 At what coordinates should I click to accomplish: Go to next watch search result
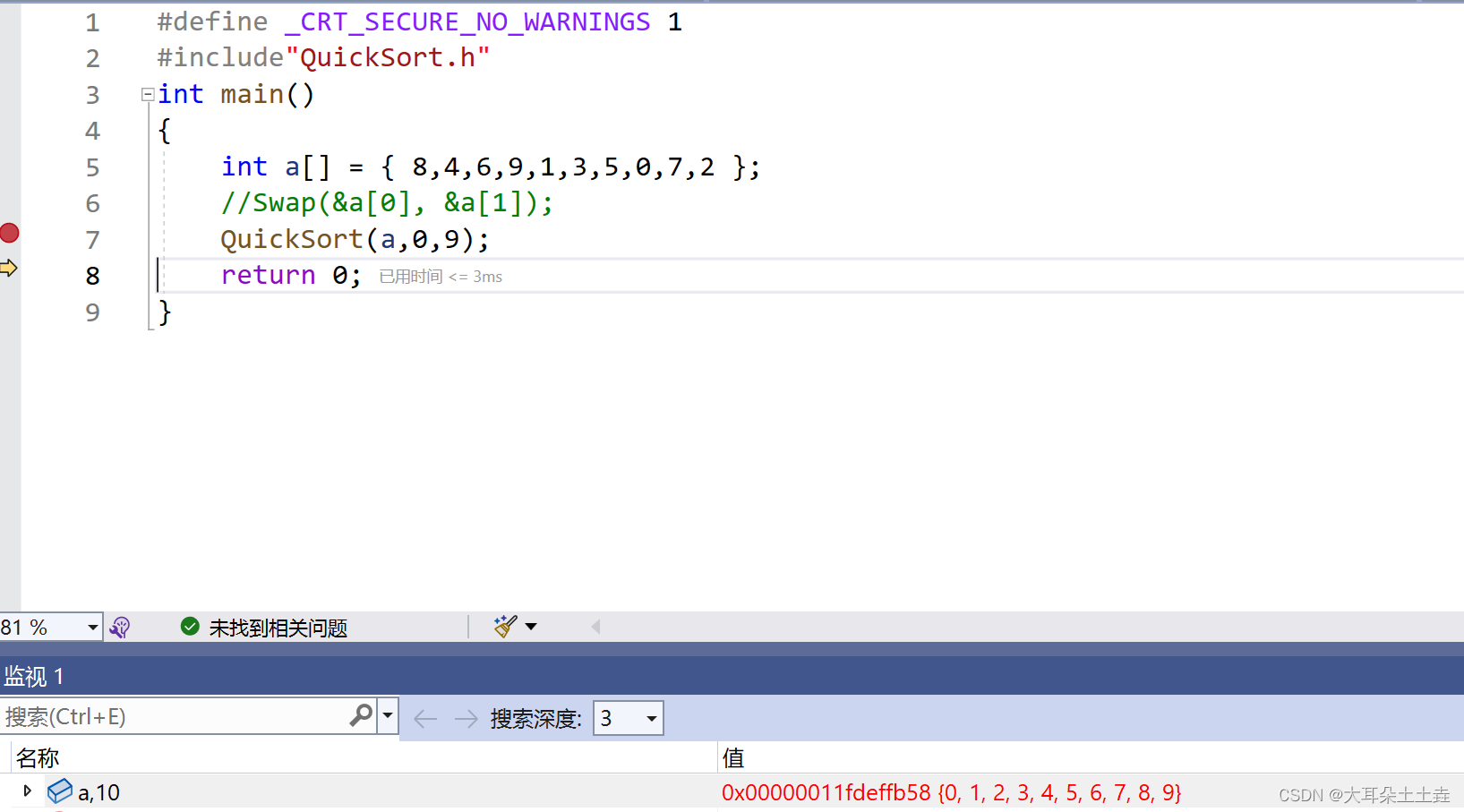(x=466, y=718)
